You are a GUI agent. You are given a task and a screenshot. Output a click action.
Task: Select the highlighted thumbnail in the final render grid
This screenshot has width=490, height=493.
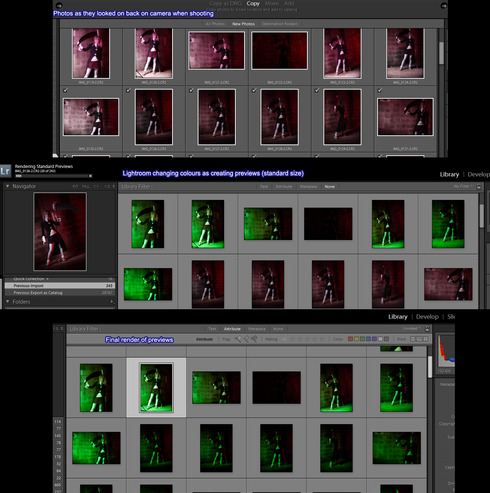(x=156, y=388)
